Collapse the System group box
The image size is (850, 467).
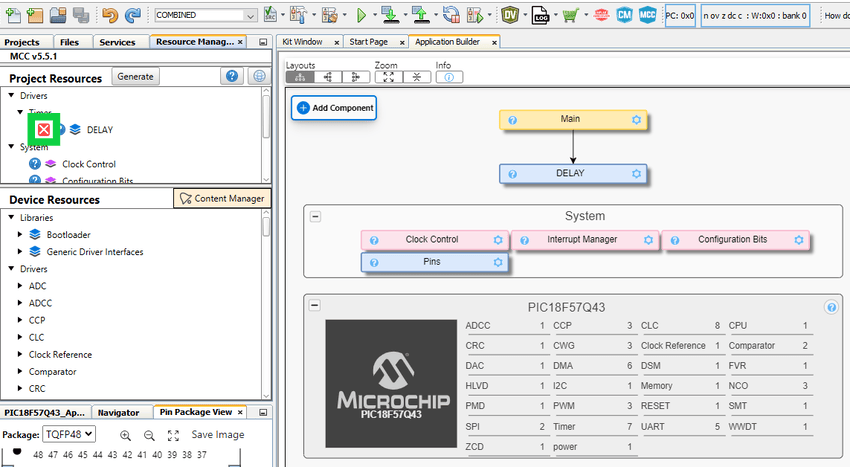[x=315, y=216]
